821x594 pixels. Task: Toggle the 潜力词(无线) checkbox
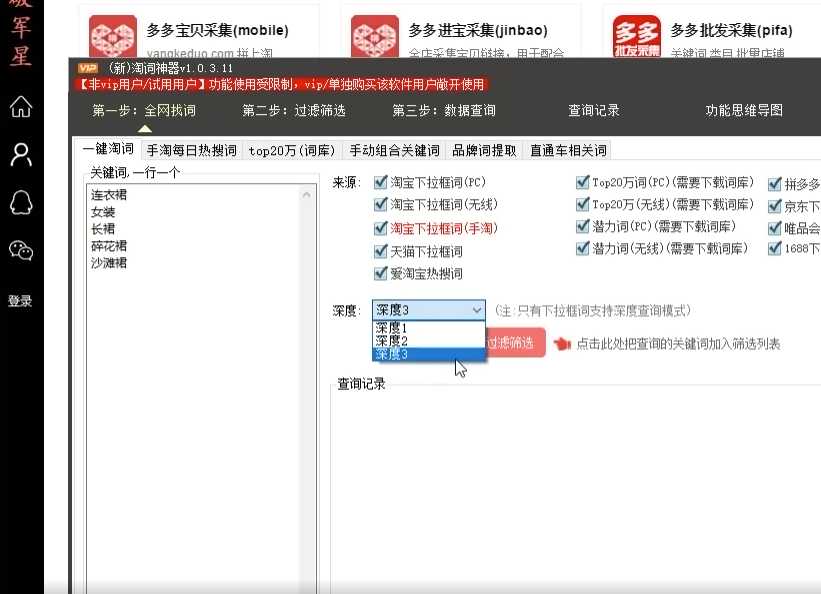point(582,248)
